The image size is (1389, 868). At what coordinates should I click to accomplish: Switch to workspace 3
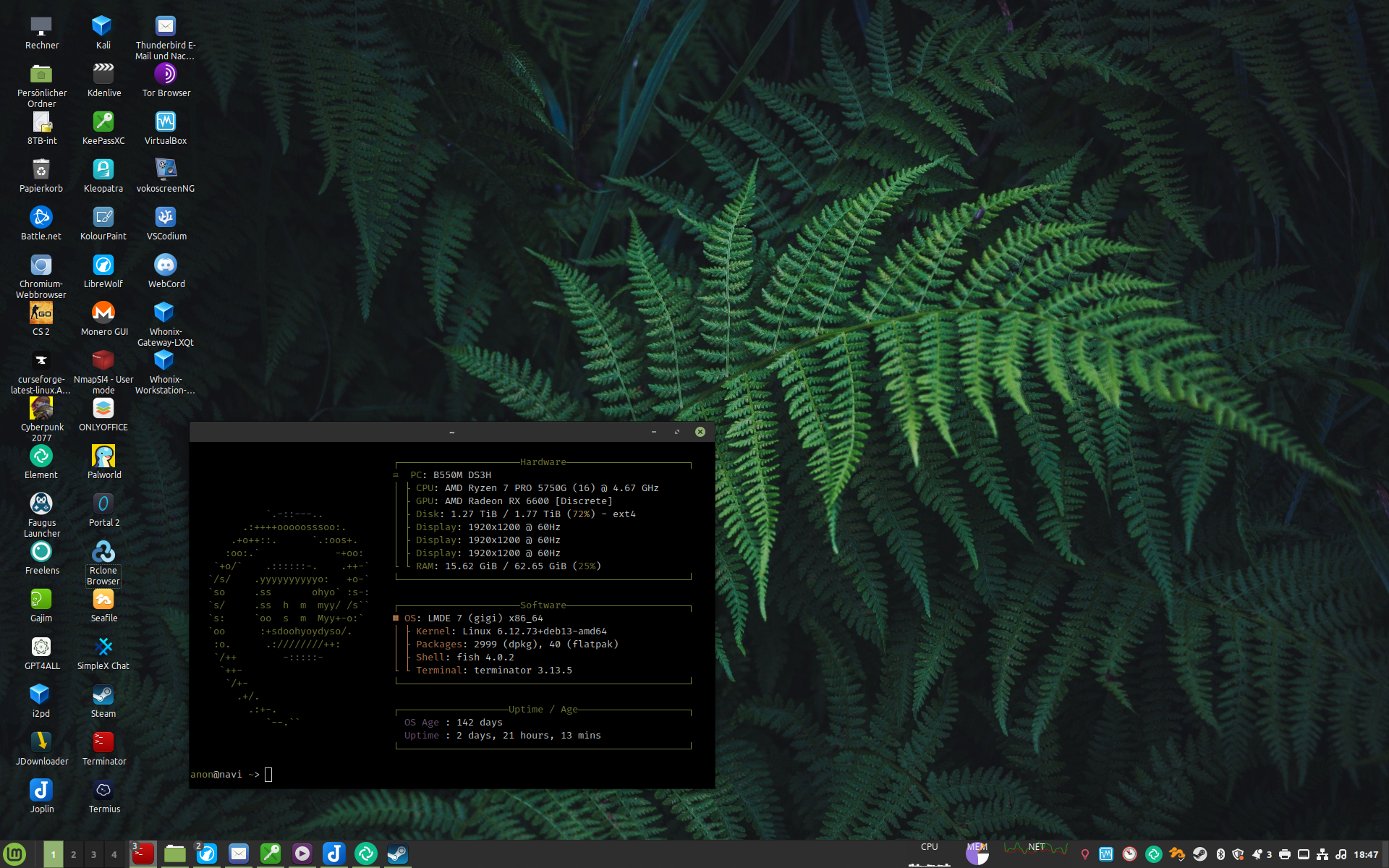(93, 854)
